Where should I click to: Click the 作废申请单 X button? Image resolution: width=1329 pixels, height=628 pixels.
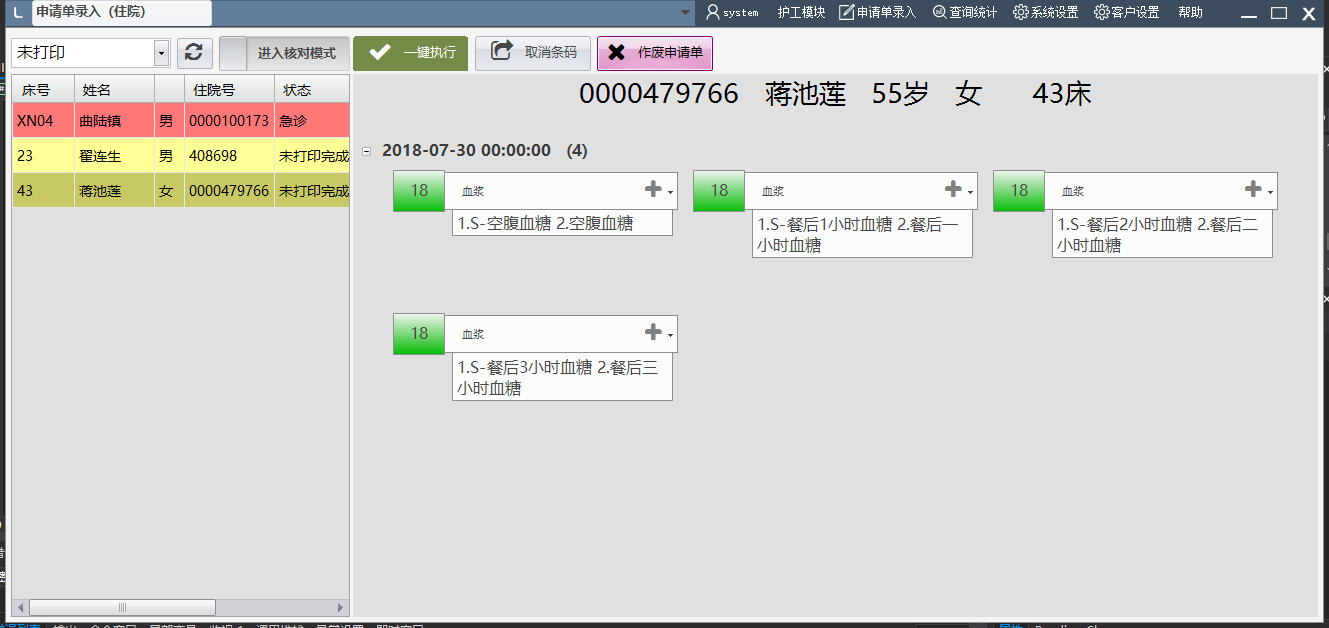654,53
